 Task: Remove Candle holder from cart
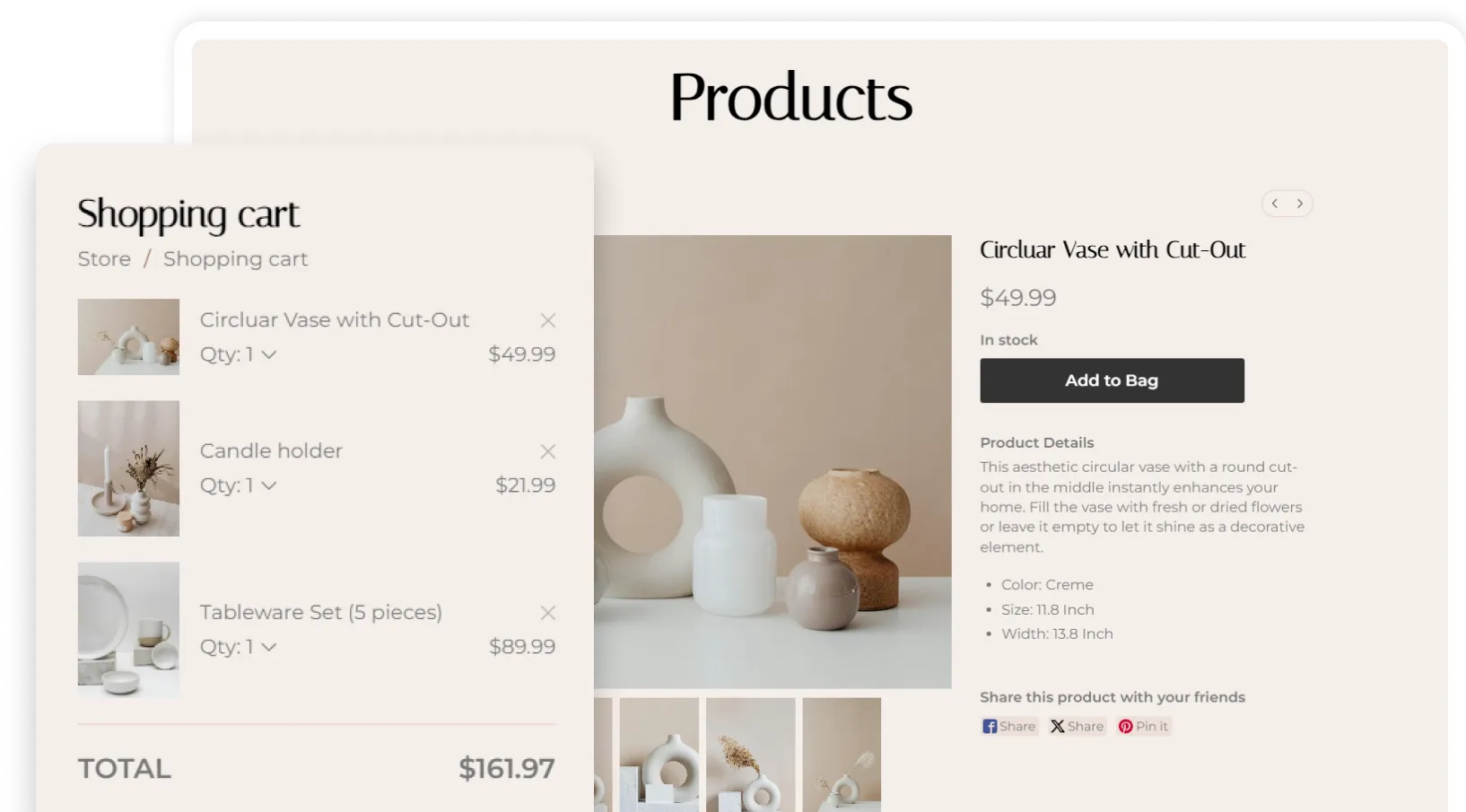[547, 451]
